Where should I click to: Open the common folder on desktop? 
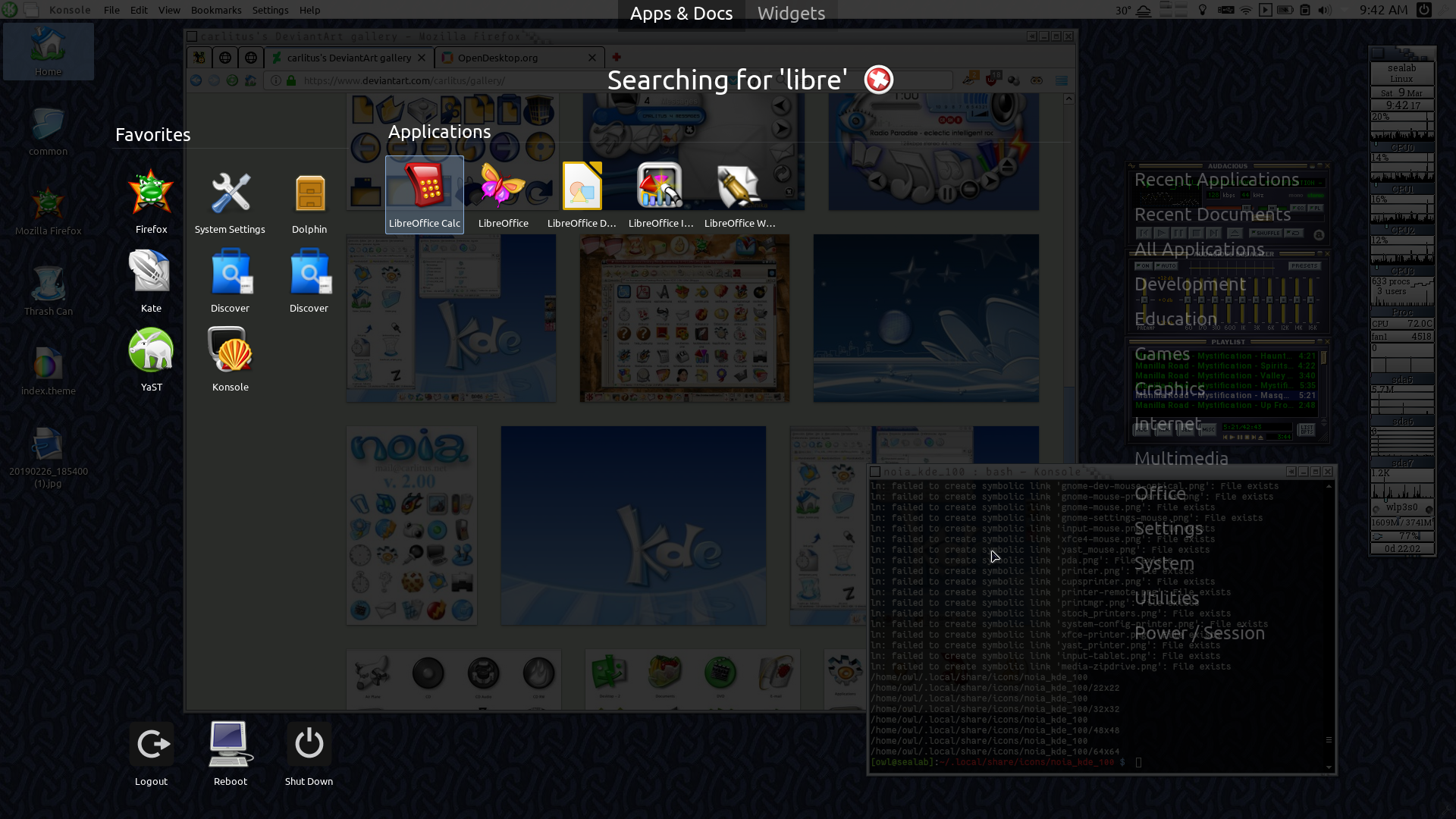(48, 130)
